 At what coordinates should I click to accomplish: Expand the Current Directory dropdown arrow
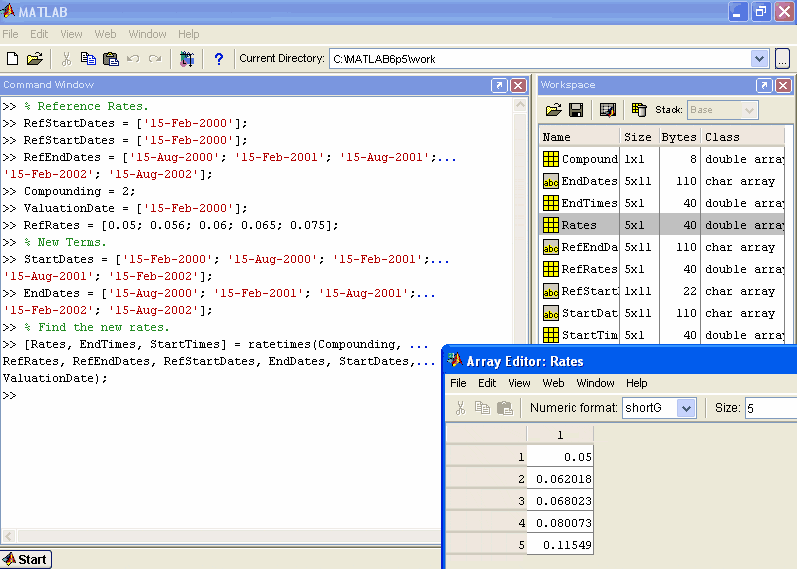point(759,59)
